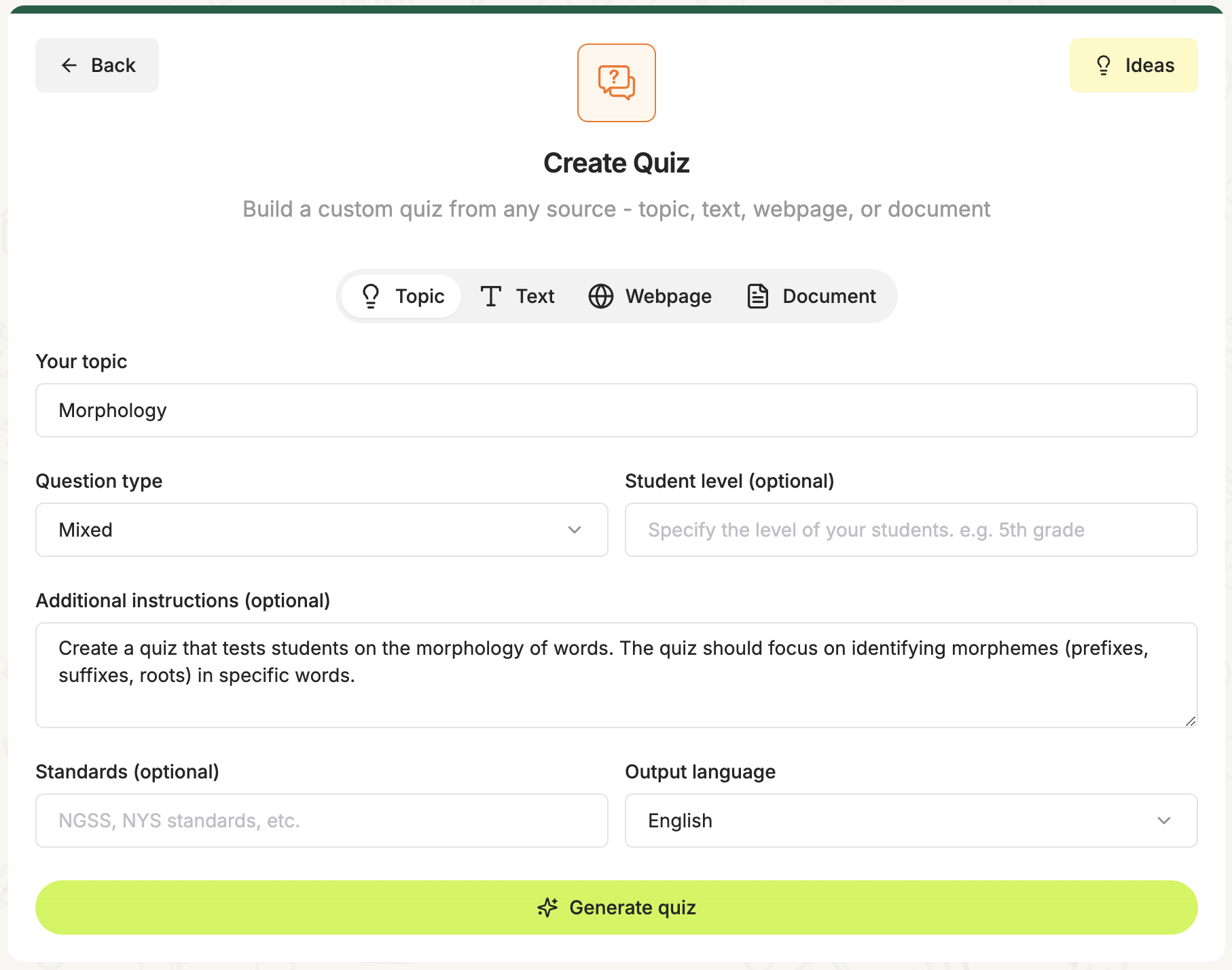The height and width of the screenshot is (970, 1232).
Task: Open the Question type dropdown showing Mixed
Action: 322,530
